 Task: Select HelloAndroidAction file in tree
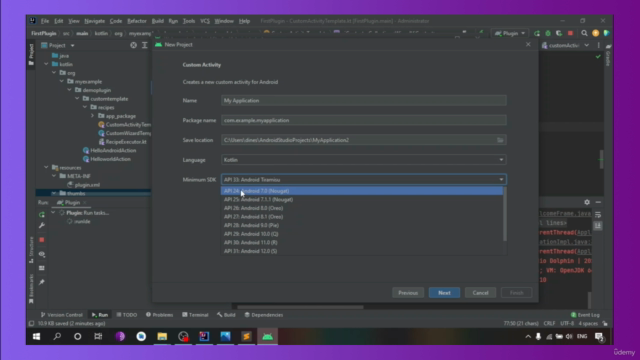coord(109,150)
